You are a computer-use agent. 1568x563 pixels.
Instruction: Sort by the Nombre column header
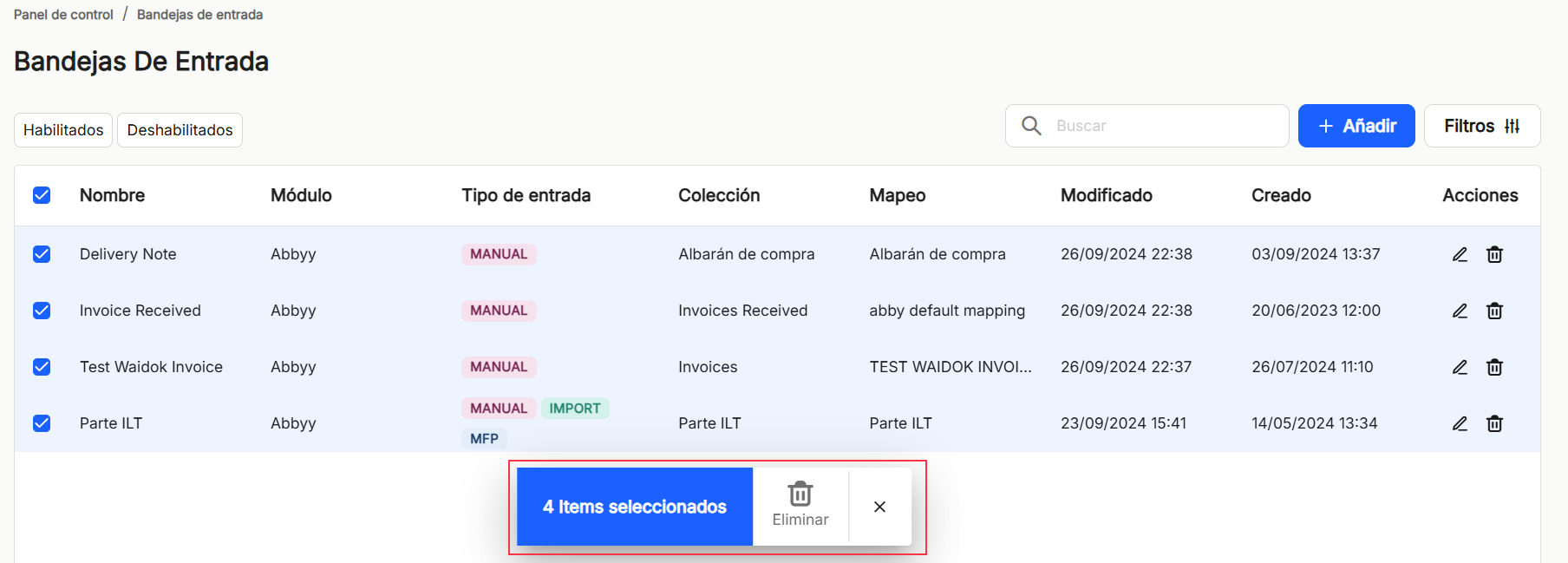pos(112,195)
